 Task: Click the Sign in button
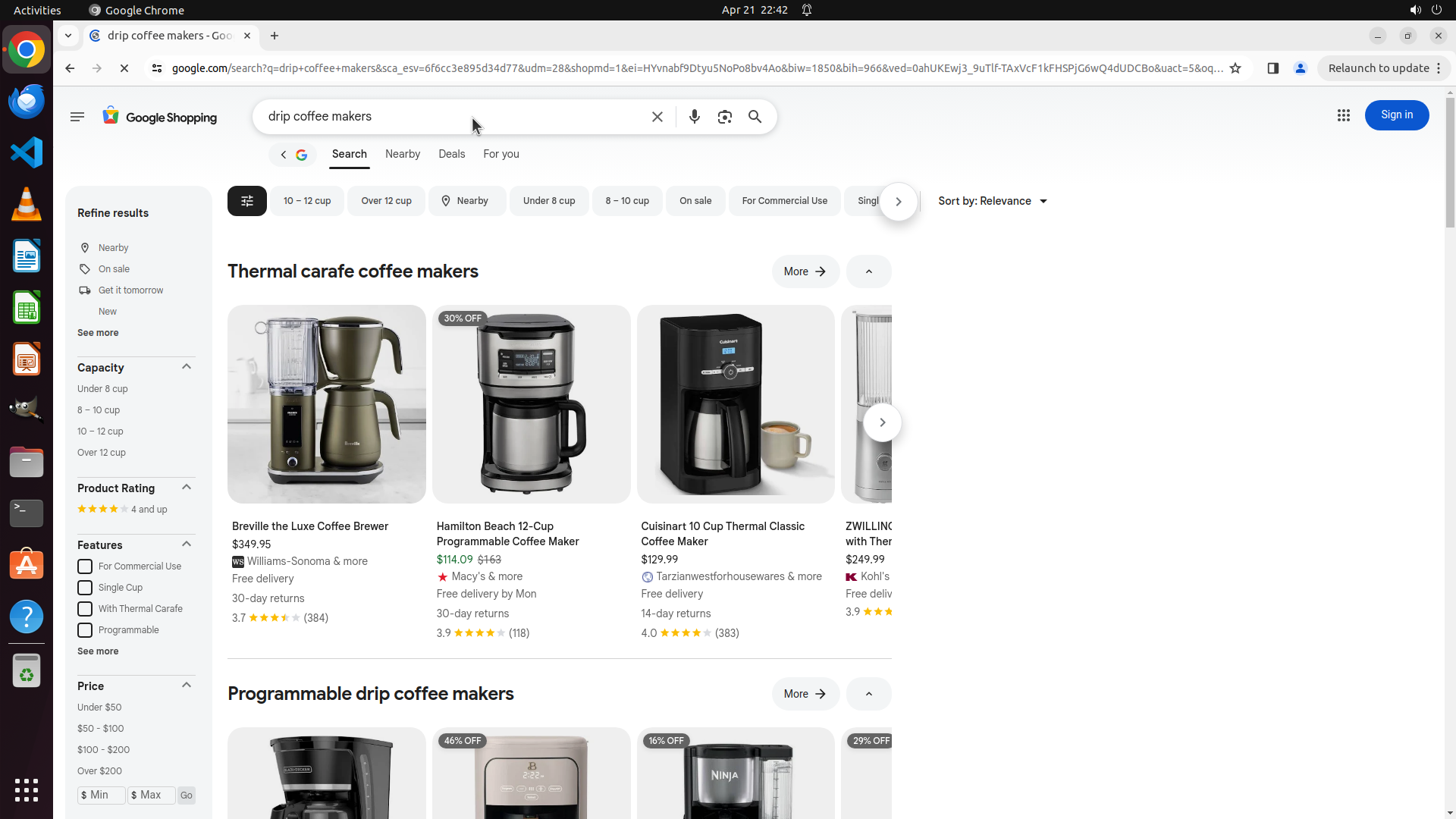coord(1396,115)
